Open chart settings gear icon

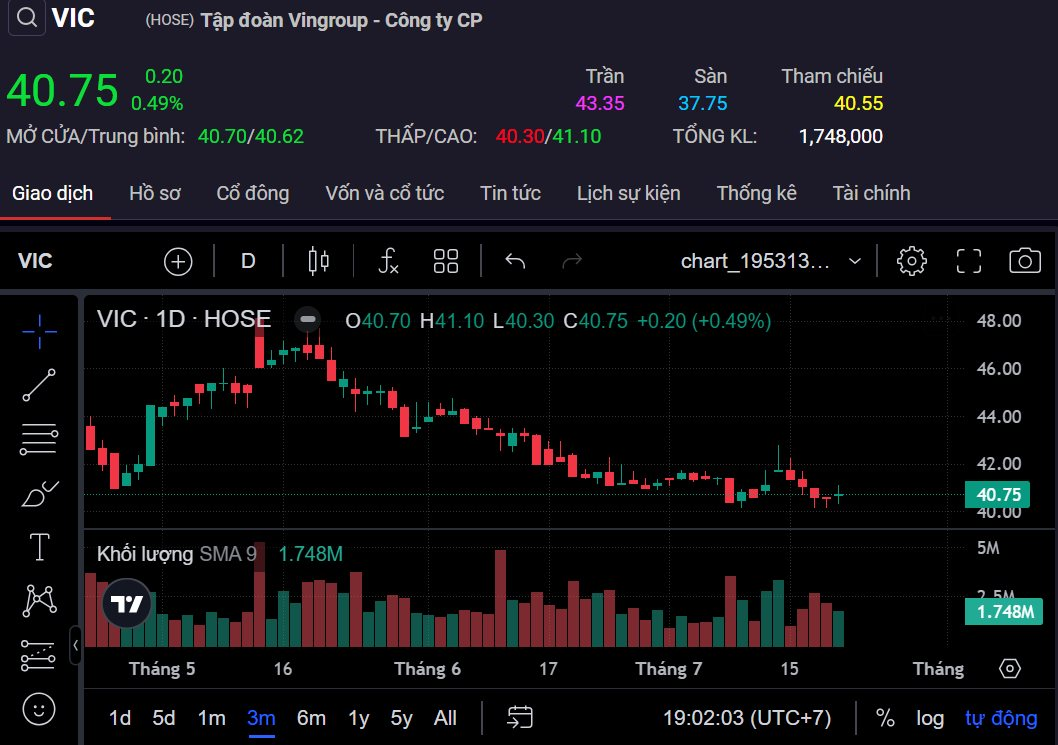[x=911, y=262]
